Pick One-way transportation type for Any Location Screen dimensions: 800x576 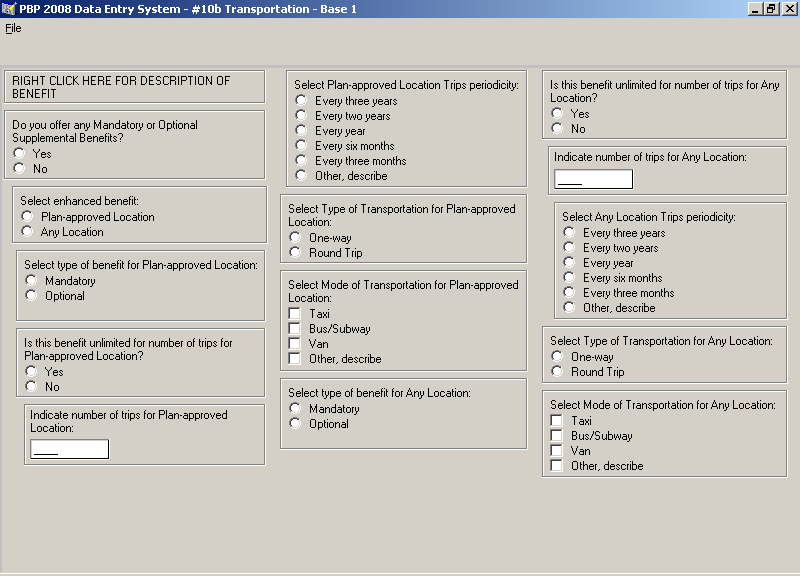557,357
